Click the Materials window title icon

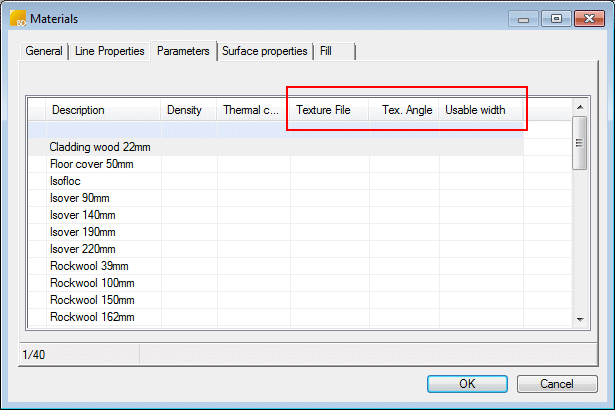click(x=16, y=19)
